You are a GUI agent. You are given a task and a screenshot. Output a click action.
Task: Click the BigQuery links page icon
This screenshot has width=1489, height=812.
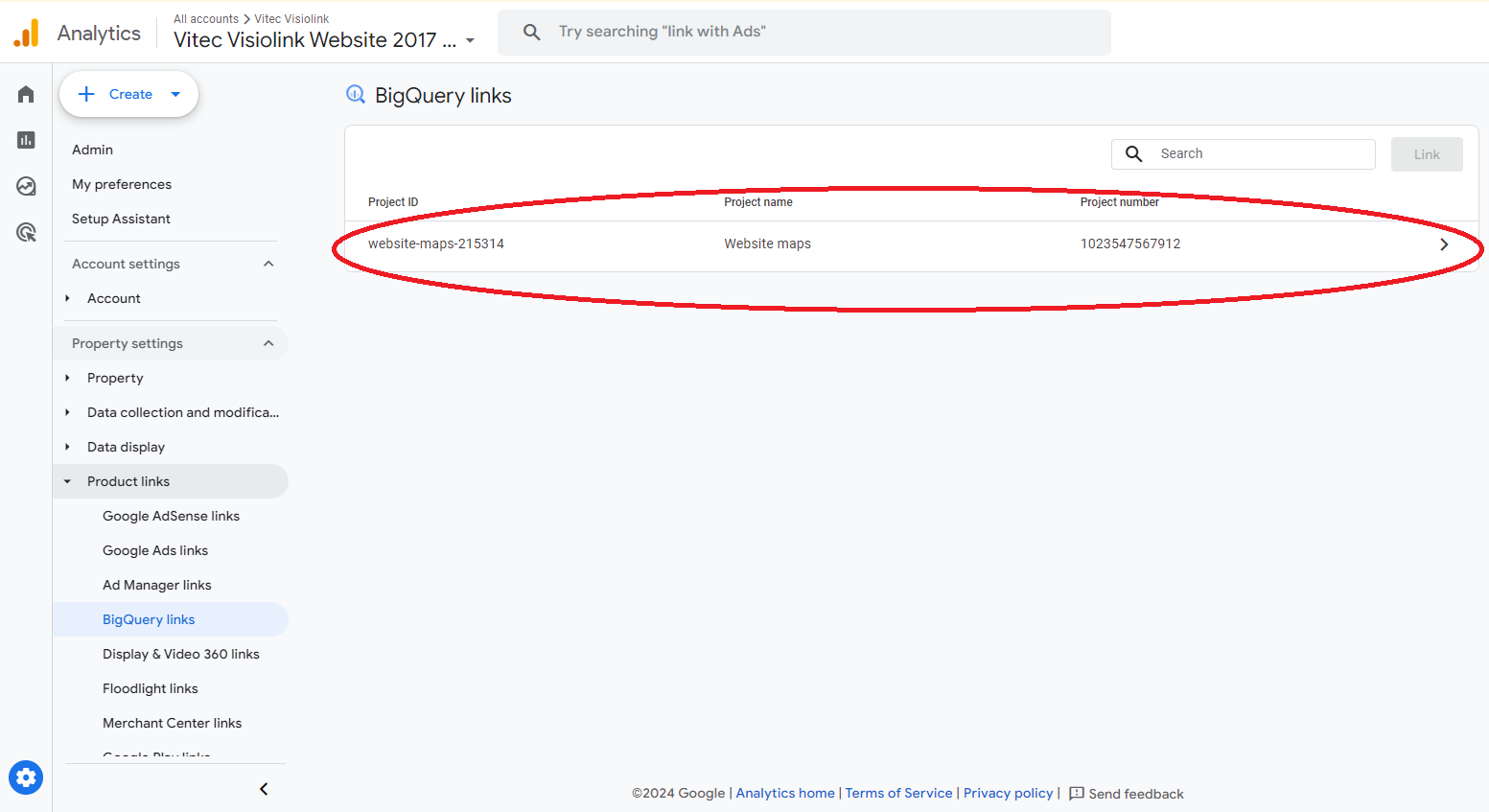coord(356,94)
